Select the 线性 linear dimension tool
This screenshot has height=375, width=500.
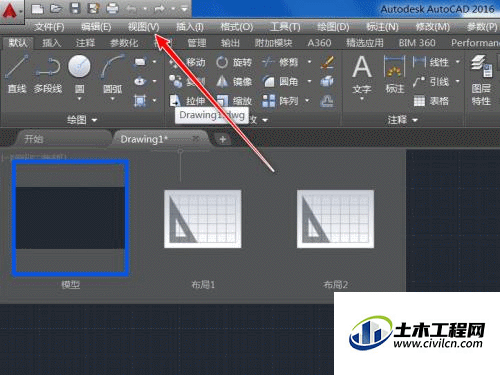click(x=430, y=62)
